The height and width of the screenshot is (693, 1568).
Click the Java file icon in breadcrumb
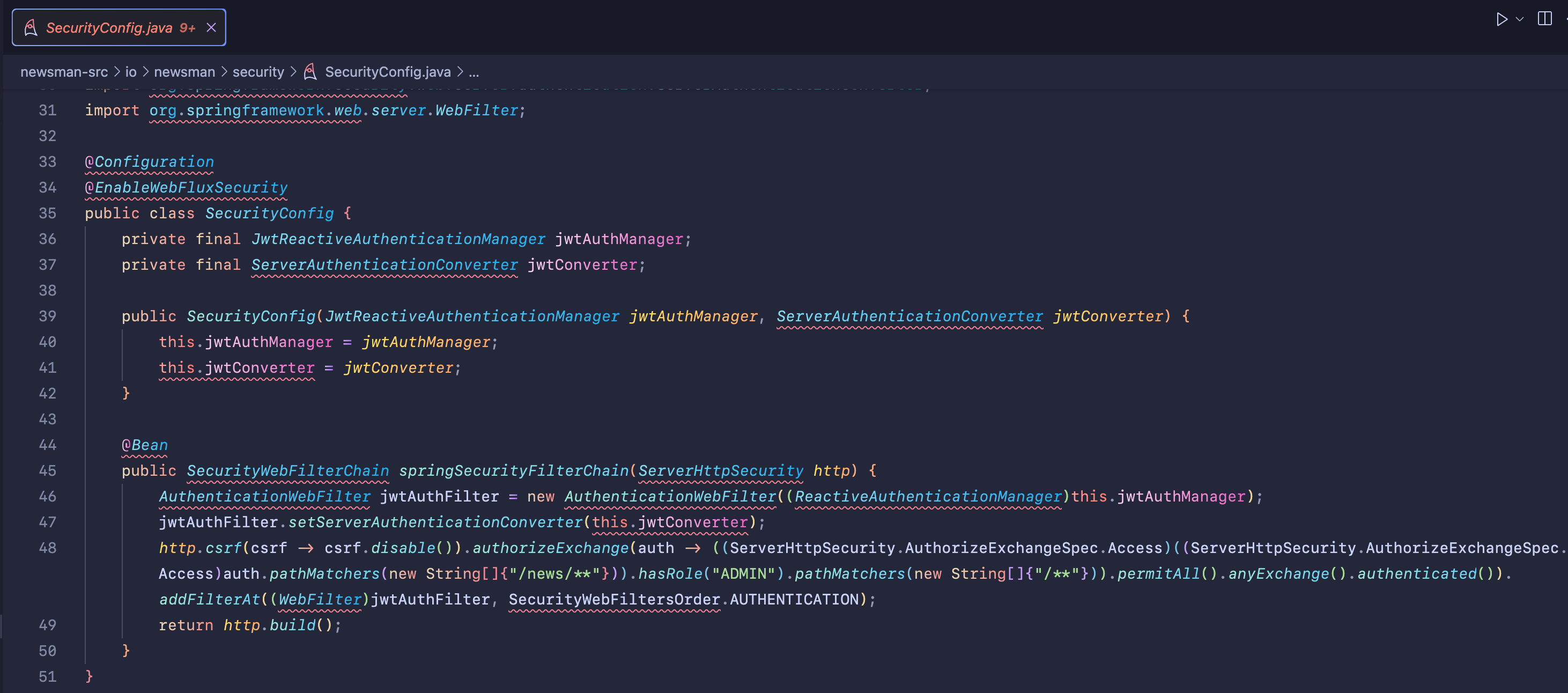click(x=310, y=72)
